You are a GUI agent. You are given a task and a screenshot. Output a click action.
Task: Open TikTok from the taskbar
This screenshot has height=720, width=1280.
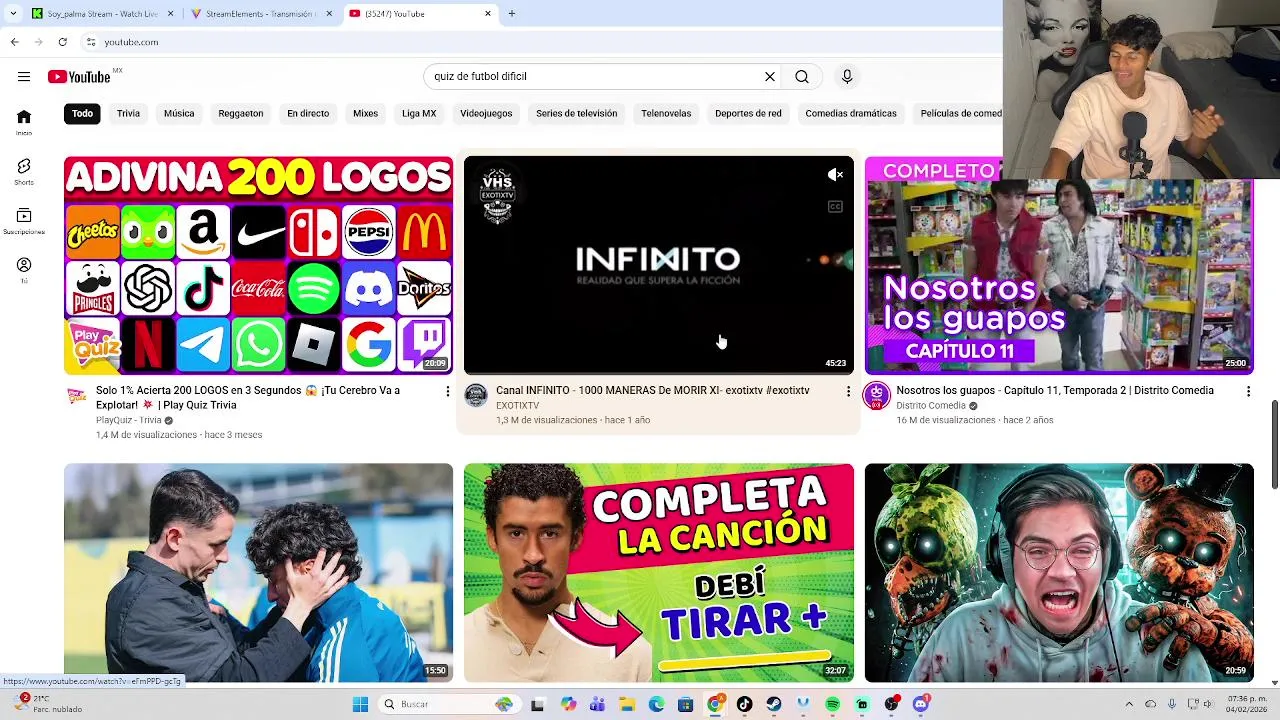click(x=744, y=705)
